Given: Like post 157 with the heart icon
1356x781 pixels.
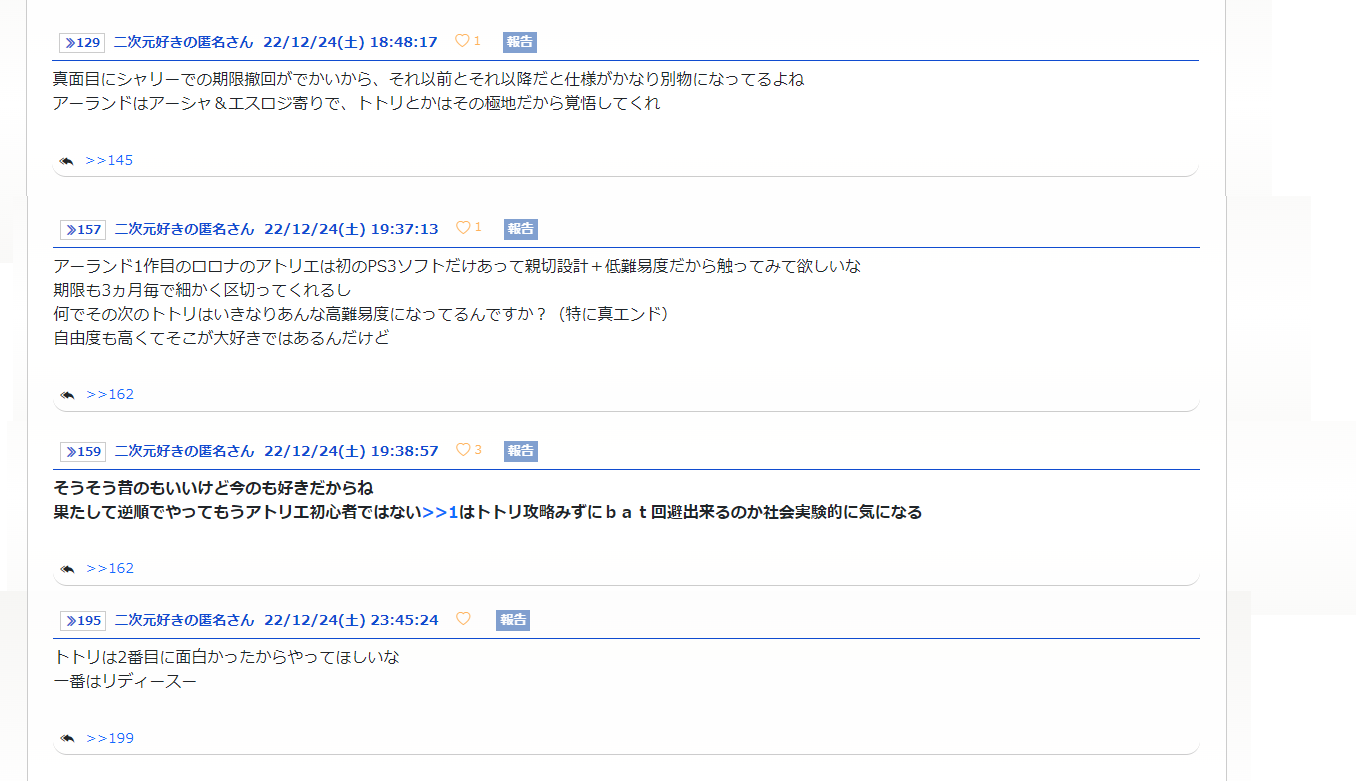Looking at the screenshot, I should (463, 228).
